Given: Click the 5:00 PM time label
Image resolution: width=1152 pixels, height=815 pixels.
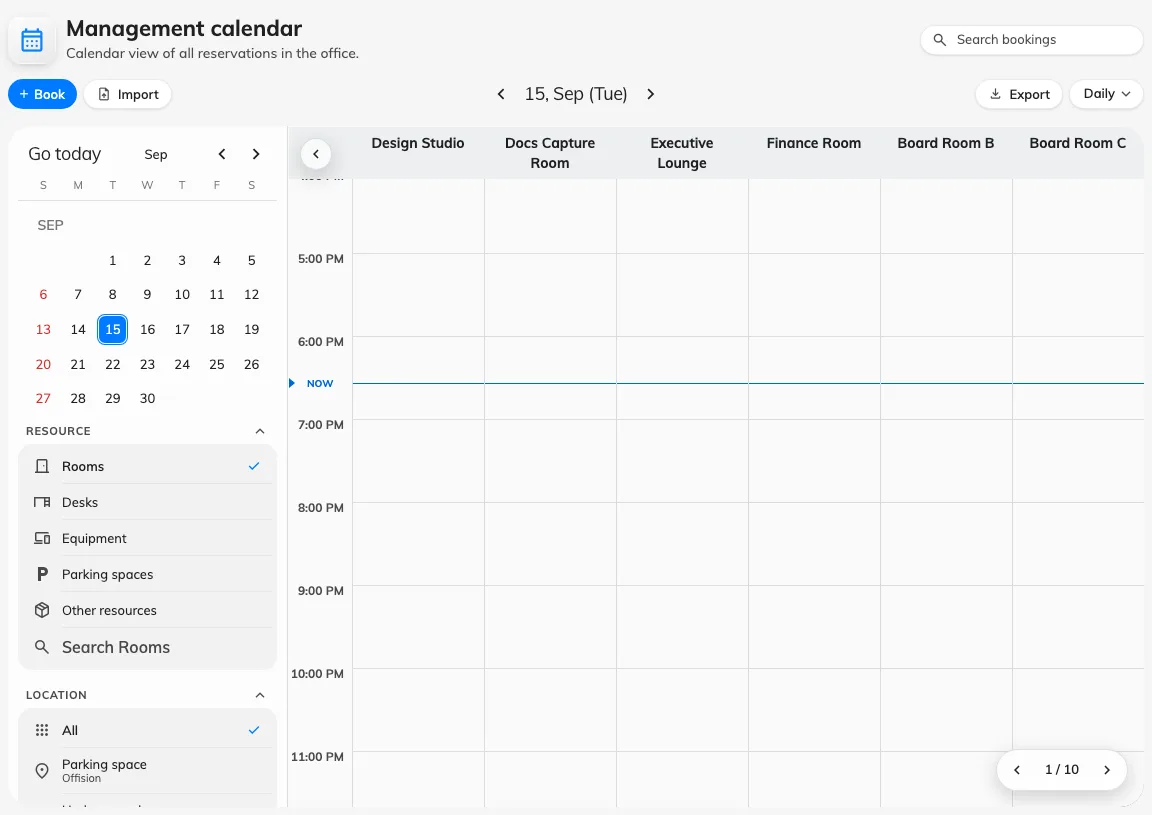Looking at the screenshot, I should click(320, 259).
